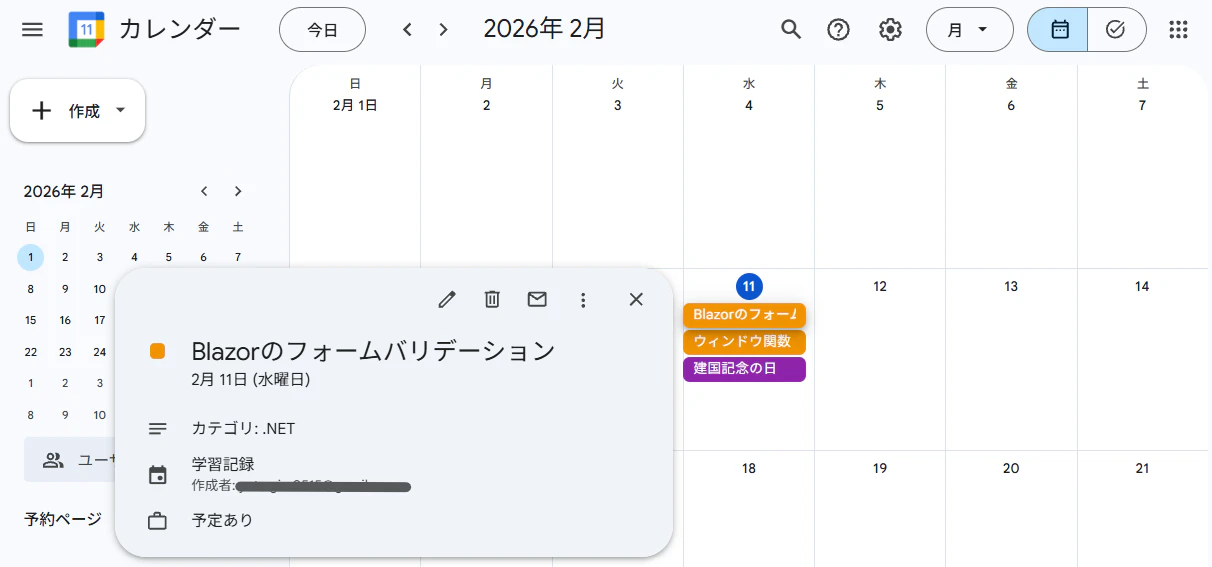1212x567 pixels.
Task: Select day 5 in main grid
Action: [880, 105]
